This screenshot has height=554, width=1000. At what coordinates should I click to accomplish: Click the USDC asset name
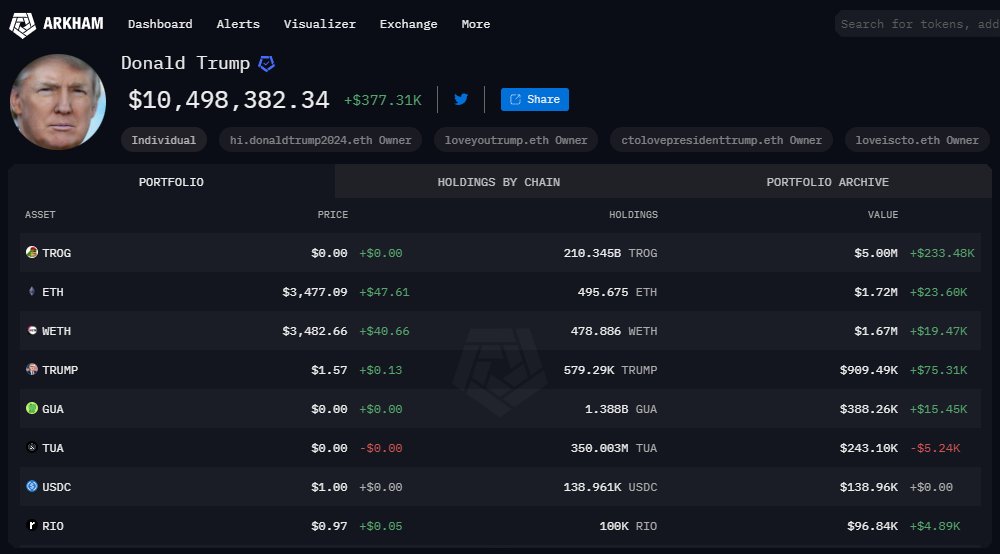[56, 487]
